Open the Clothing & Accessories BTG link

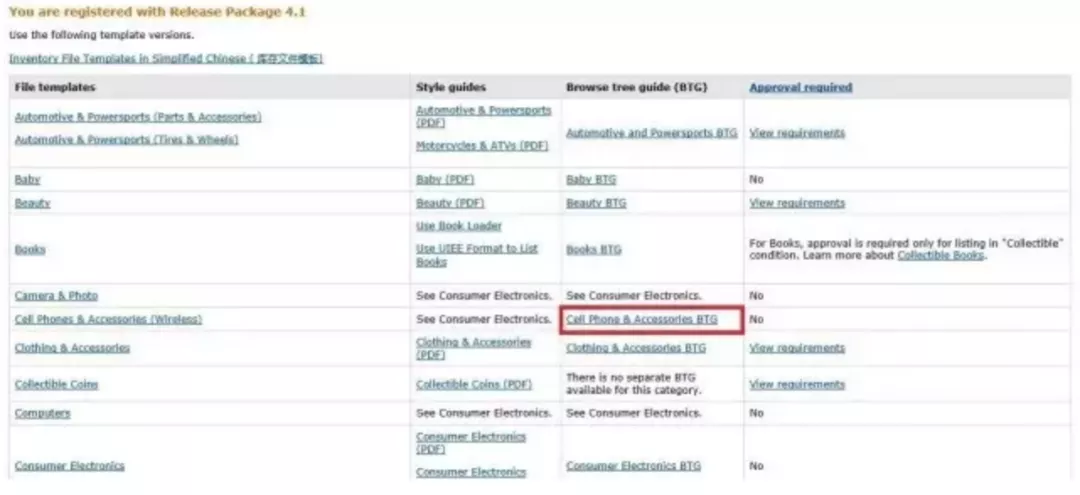click(x=635, y=349)
